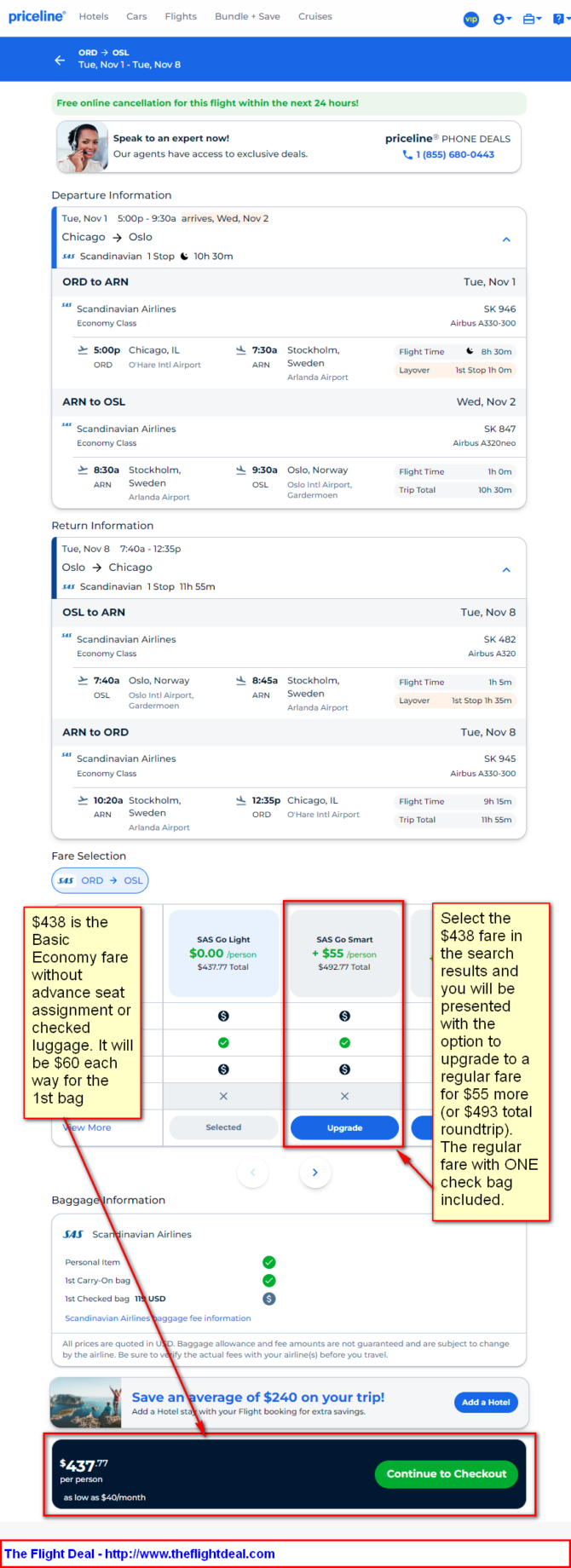This screenshot has width=571, height=1568.
Task: Open the user account icon menu
Action: pyautogui.click(x=502, y=19)
